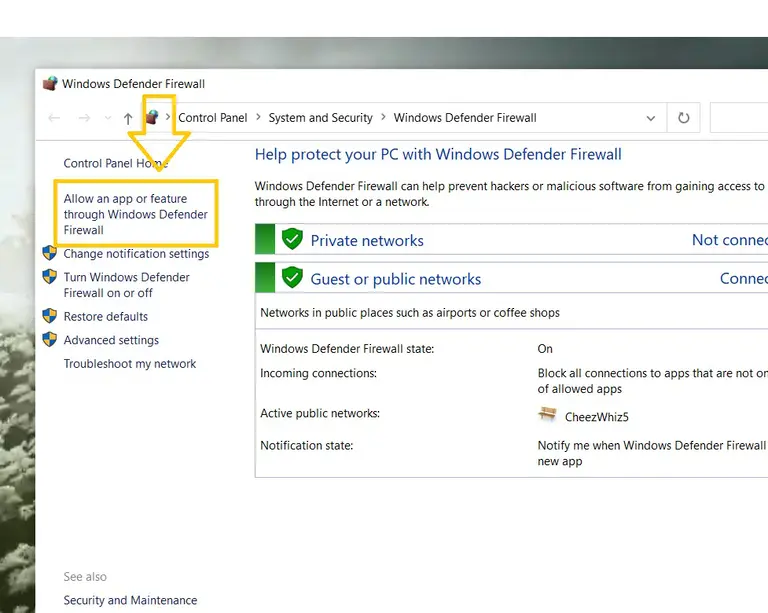Open the Advanced settings link

pyautogui.click(x=111, y=340)
